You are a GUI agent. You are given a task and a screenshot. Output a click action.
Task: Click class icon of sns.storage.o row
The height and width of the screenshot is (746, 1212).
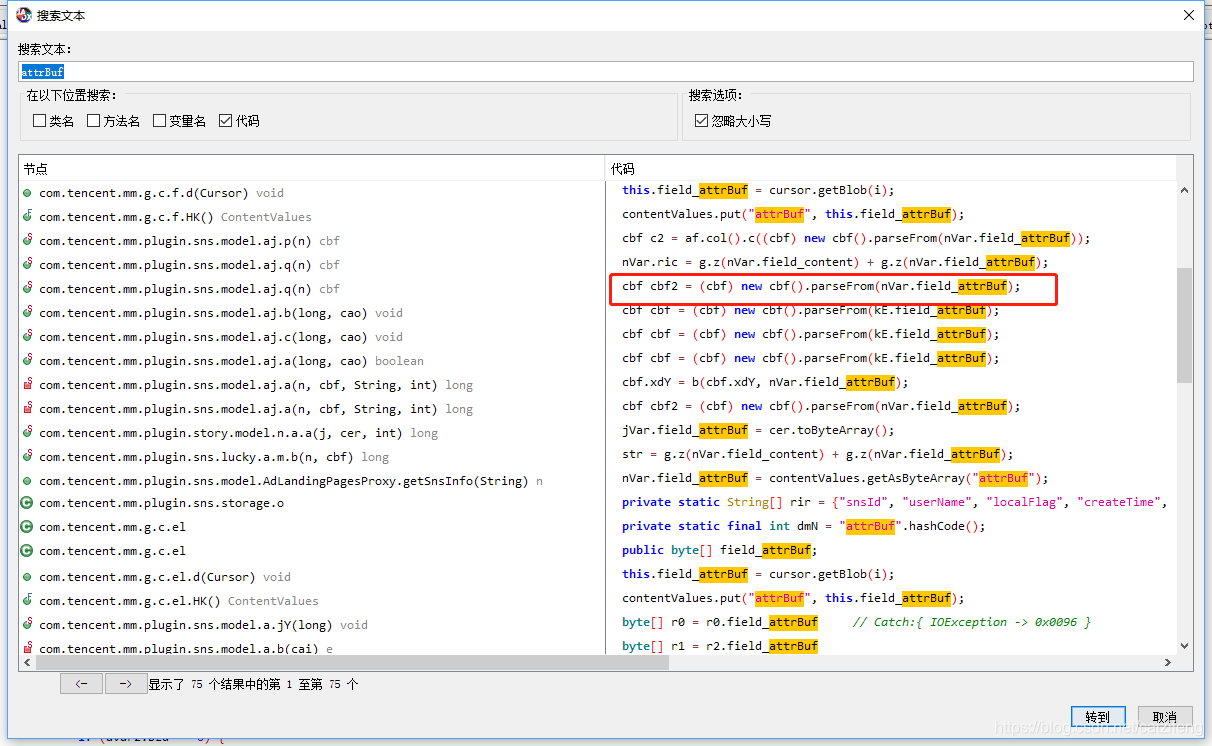point(28,503)
